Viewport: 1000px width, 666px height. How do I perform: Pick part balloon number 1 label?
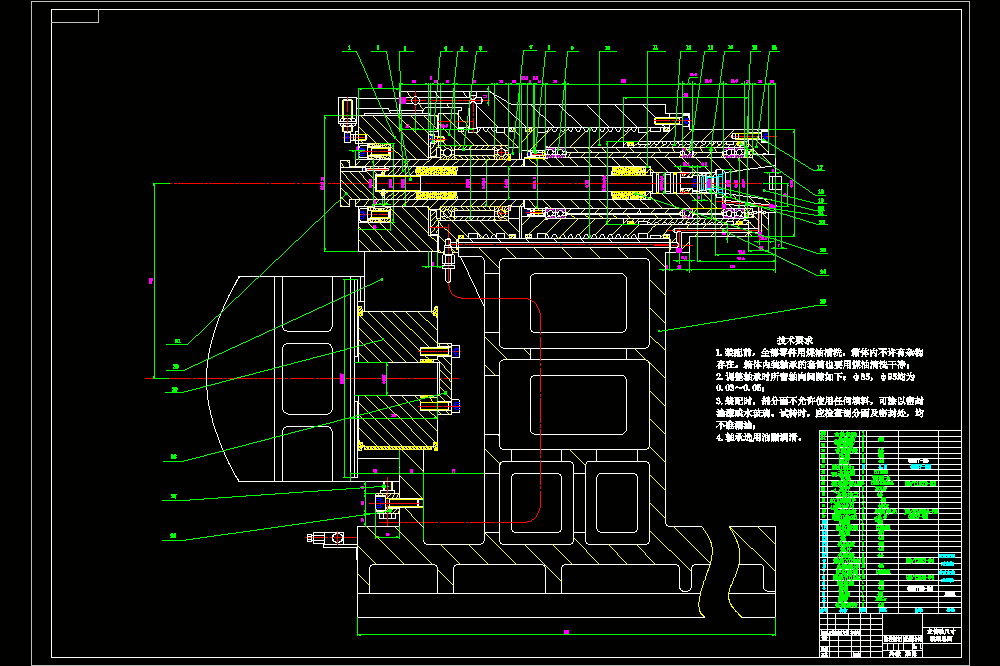tap(349, 48)
